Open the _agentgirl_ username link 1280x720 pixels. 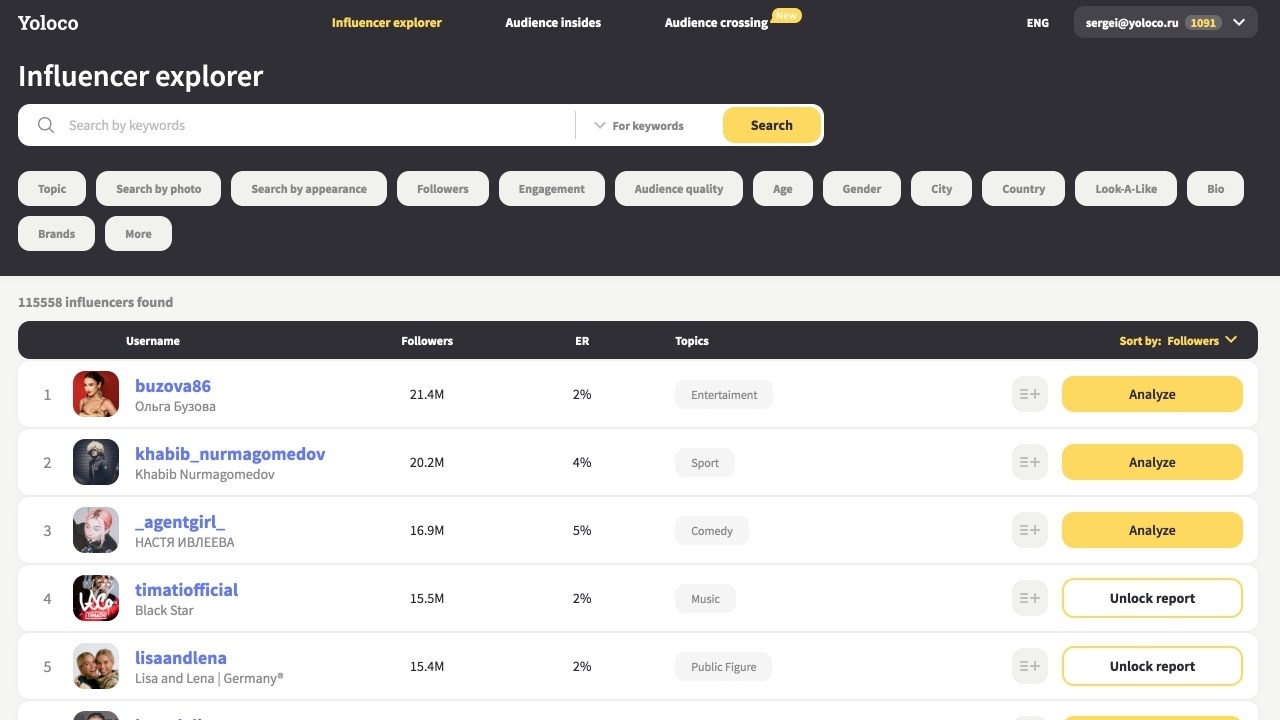[180, 522]
